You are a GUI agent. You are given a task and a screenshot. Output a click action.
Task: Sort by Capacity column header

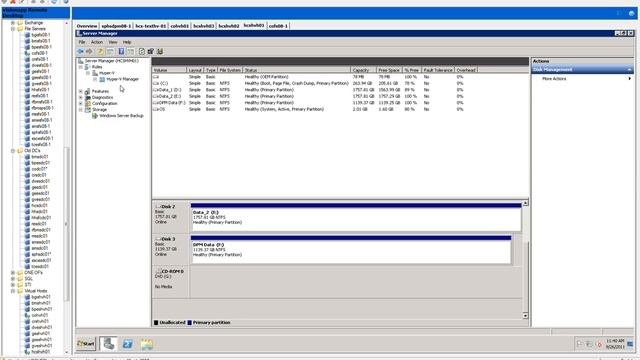coord(363,70)
